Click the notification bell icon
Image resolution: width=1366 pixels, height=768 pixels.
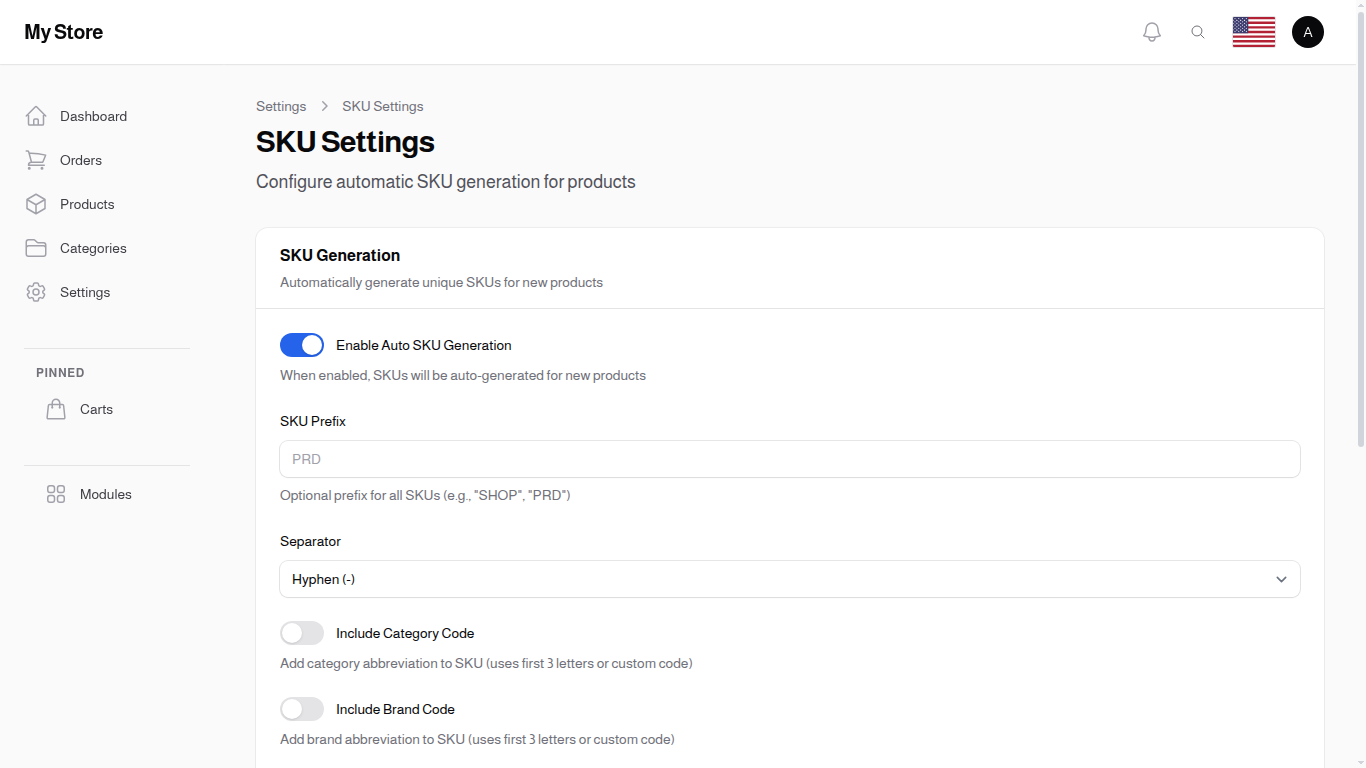1151,31
